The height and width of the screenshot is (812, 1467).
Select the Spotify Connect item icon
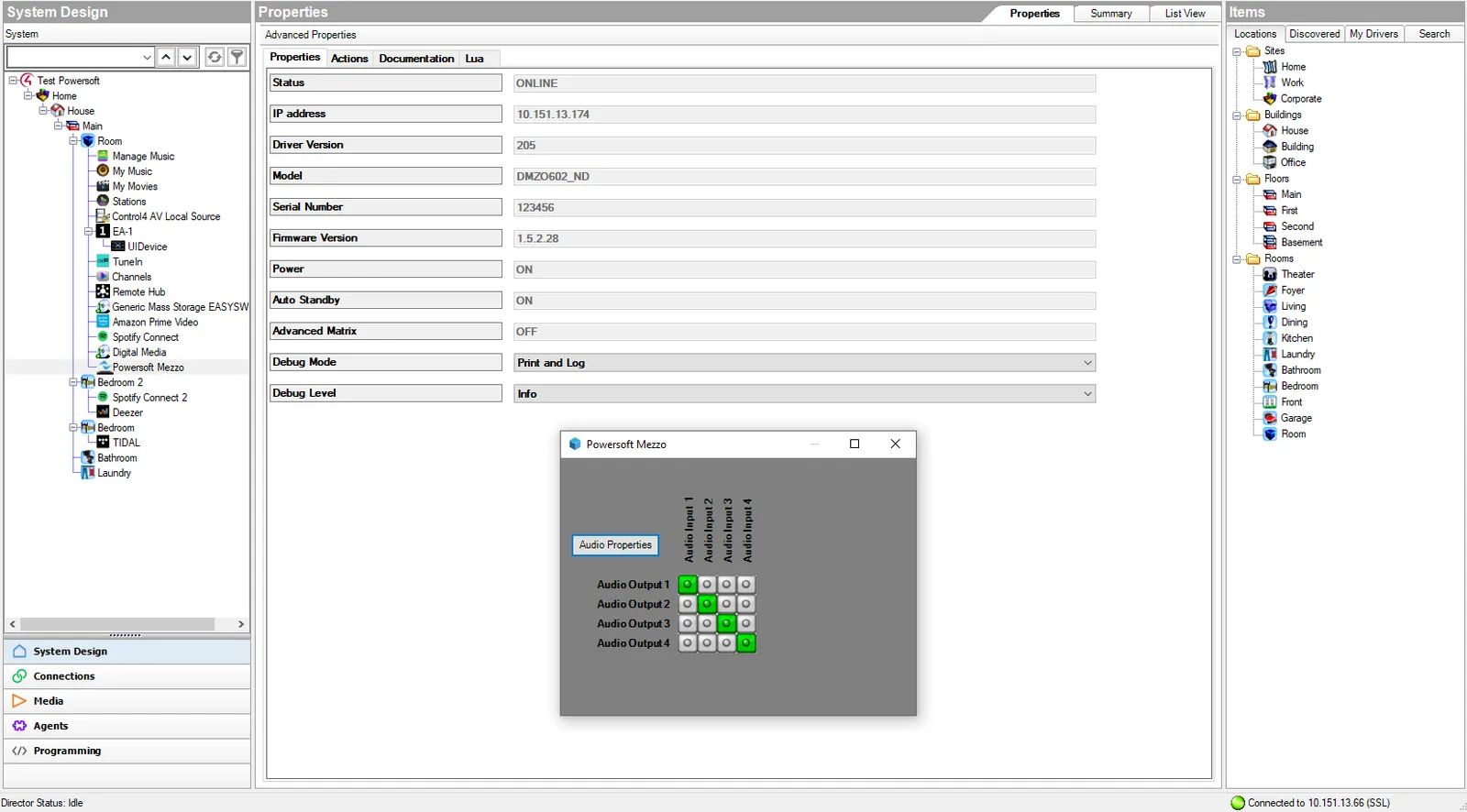pyautogui.click(x=103, y=337)
